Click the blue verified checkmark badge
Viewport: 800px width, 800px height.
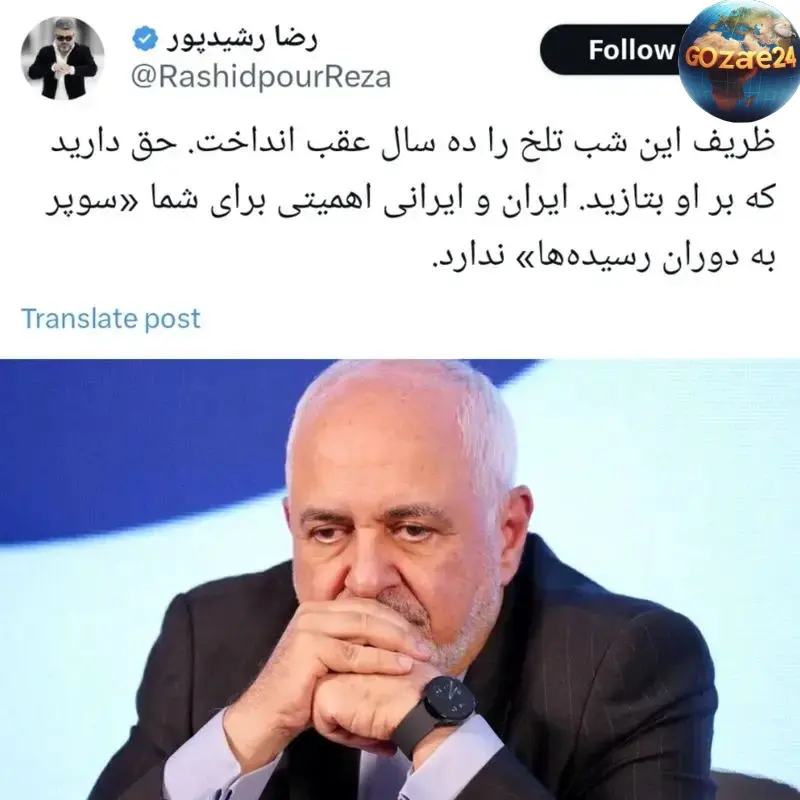tap(145, 39)
